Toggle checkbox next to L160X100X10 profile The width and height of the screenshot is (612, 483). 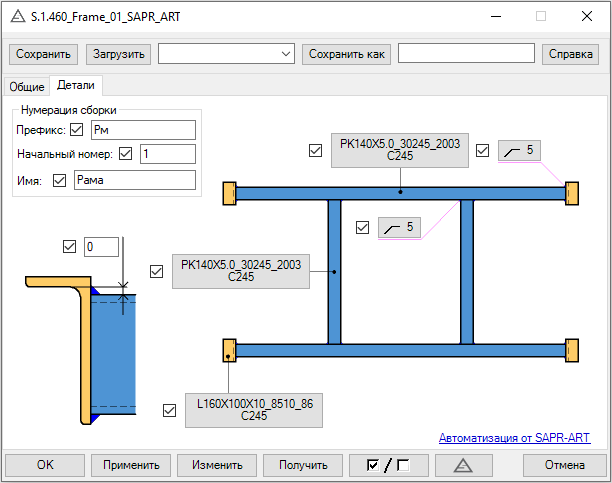tap(169, 410)
